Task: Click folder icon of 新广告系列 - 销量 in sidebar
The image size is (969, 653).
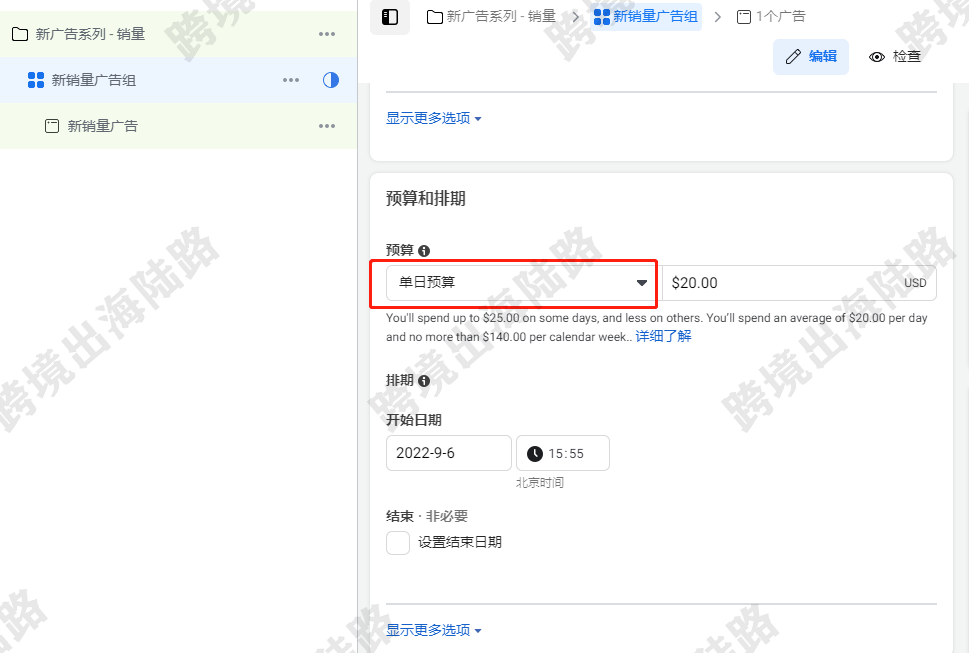Action: point(20,34)
